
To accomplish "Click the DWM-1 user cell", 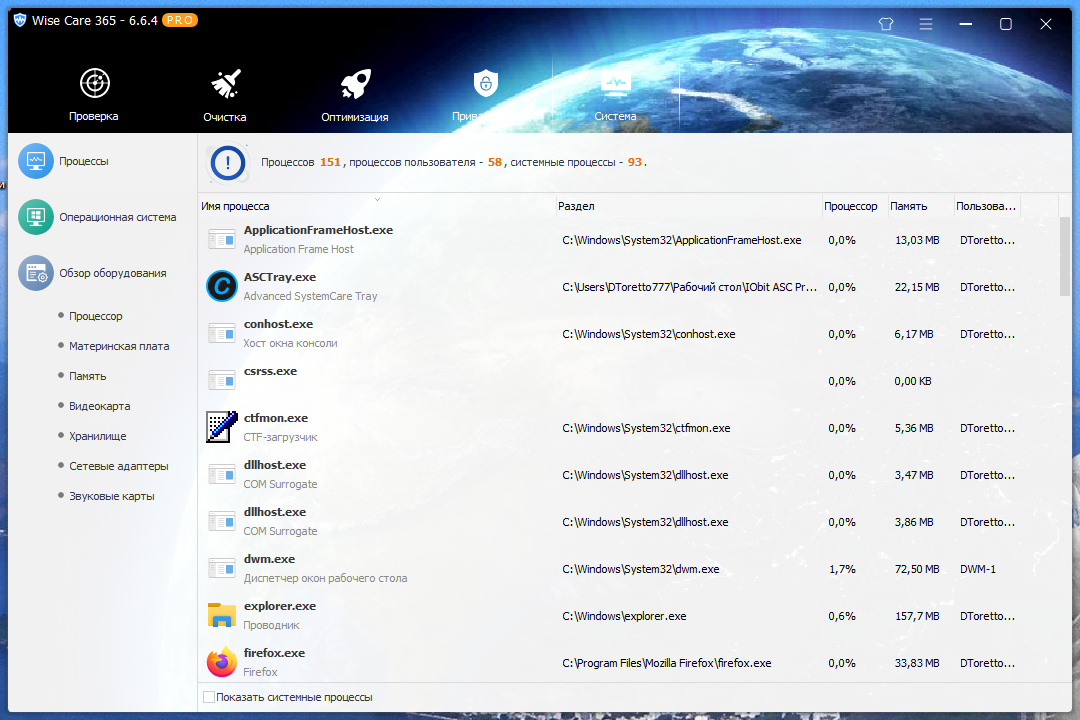I will 978,569.
